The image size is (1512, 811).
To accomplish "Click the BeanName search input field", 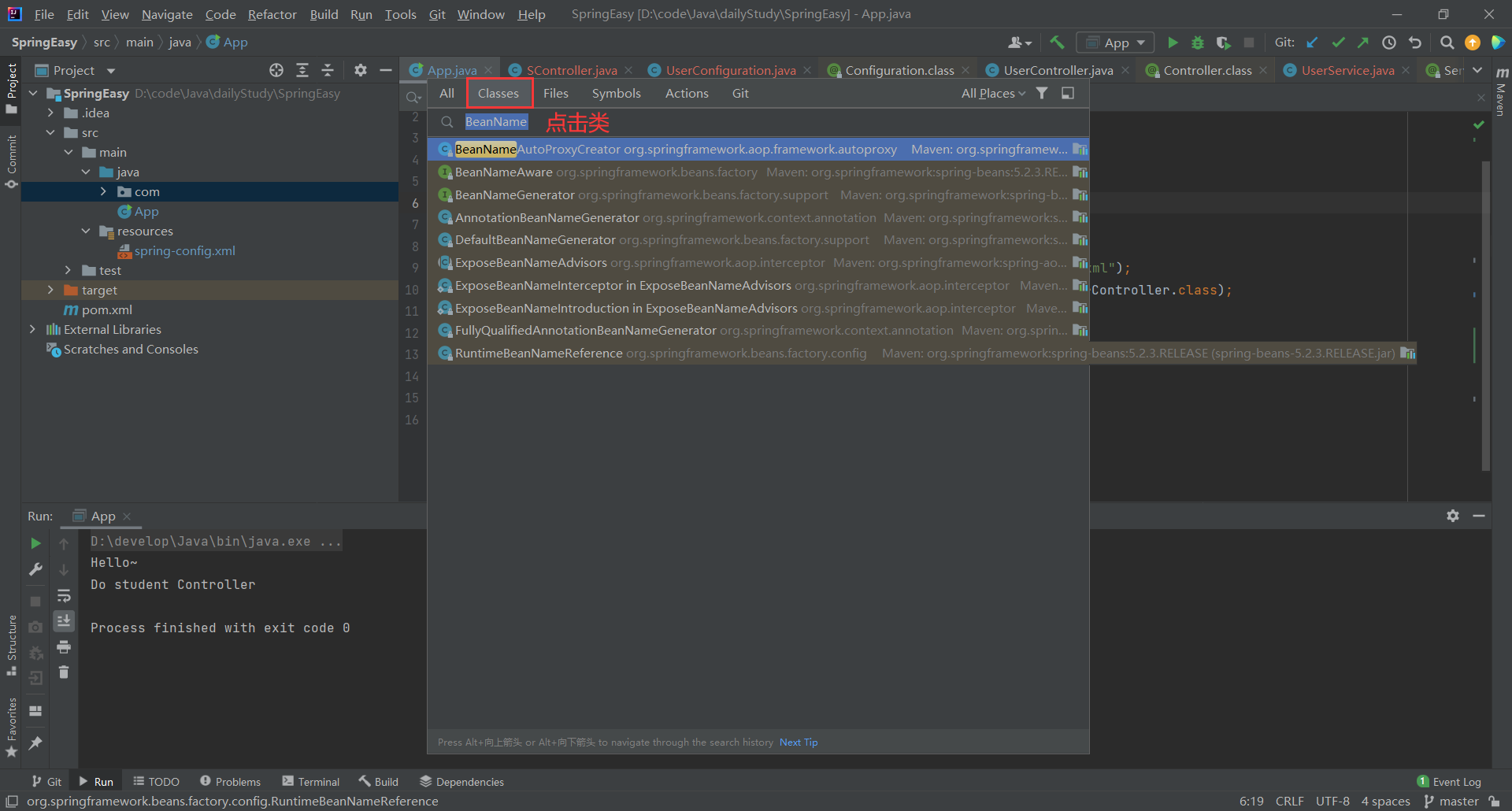I will (758, 122).
